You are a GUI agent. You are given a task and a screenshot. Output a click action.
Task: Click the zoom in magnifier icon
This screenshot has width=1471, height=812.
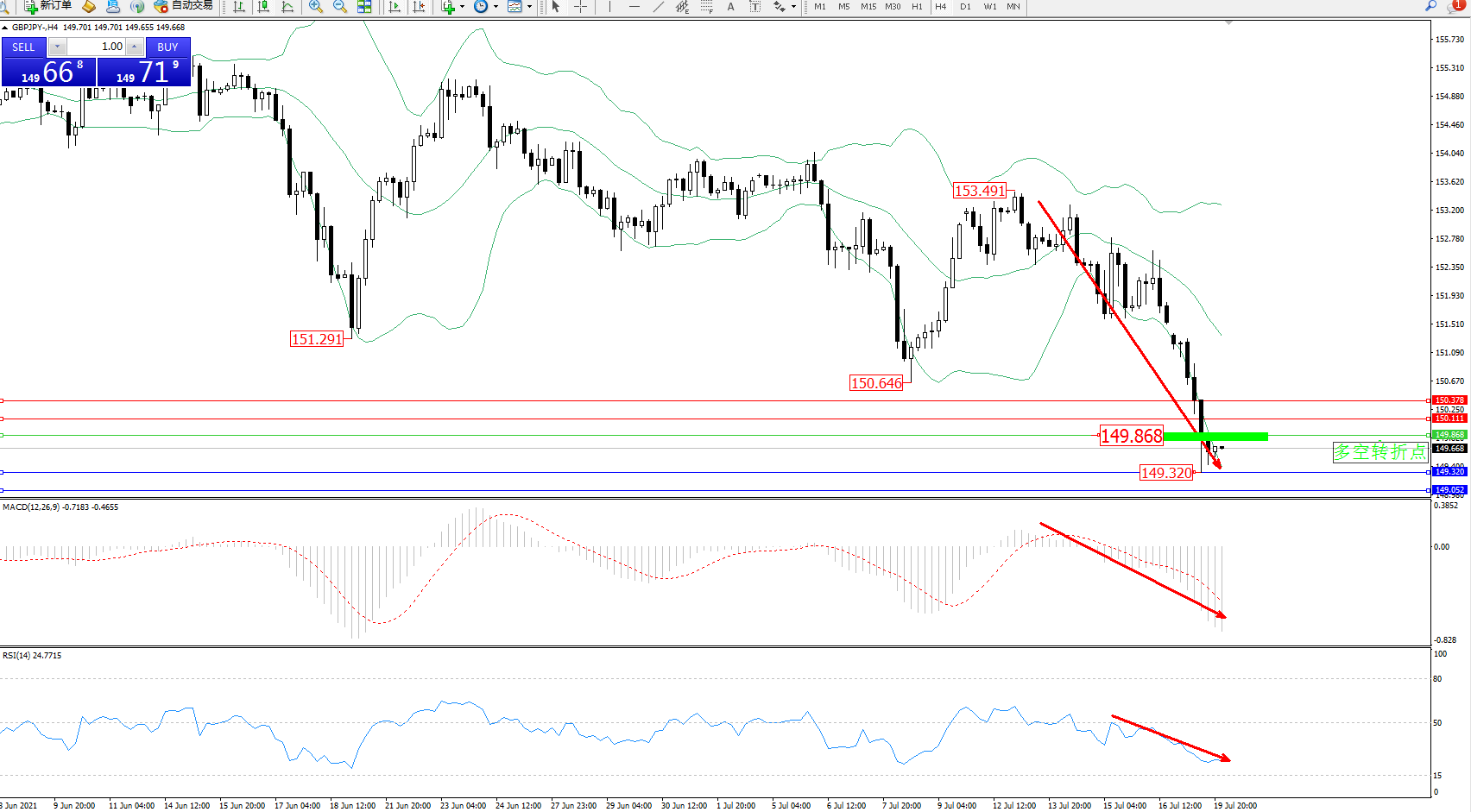tap(316, 6)
